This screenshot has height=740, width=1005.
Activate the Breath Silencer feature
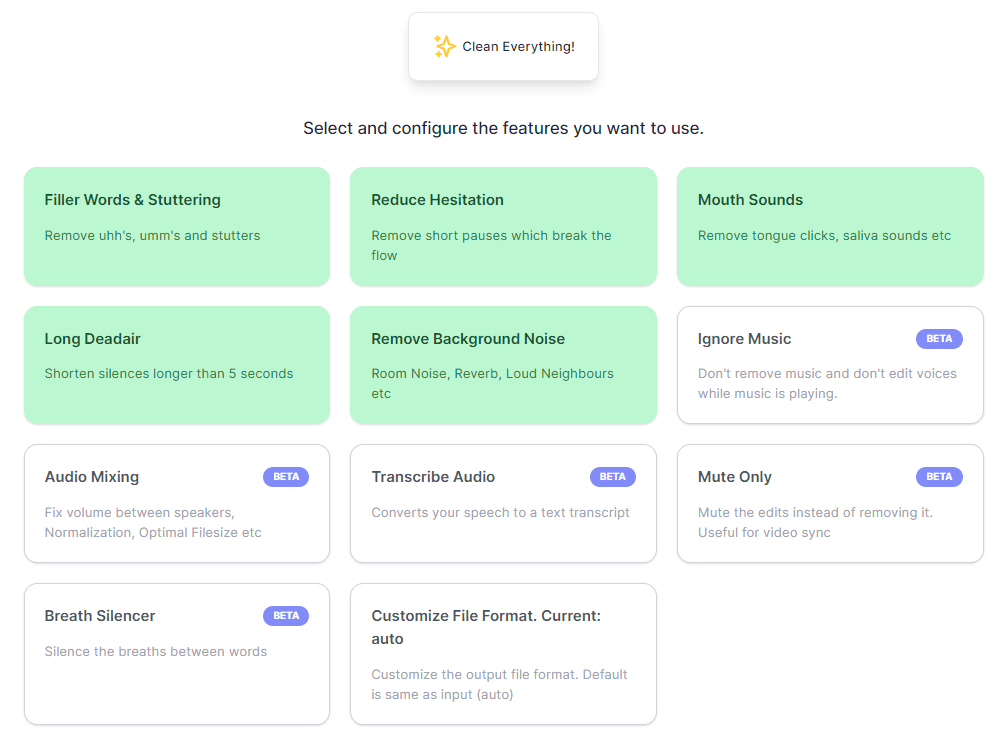(177, 654)
